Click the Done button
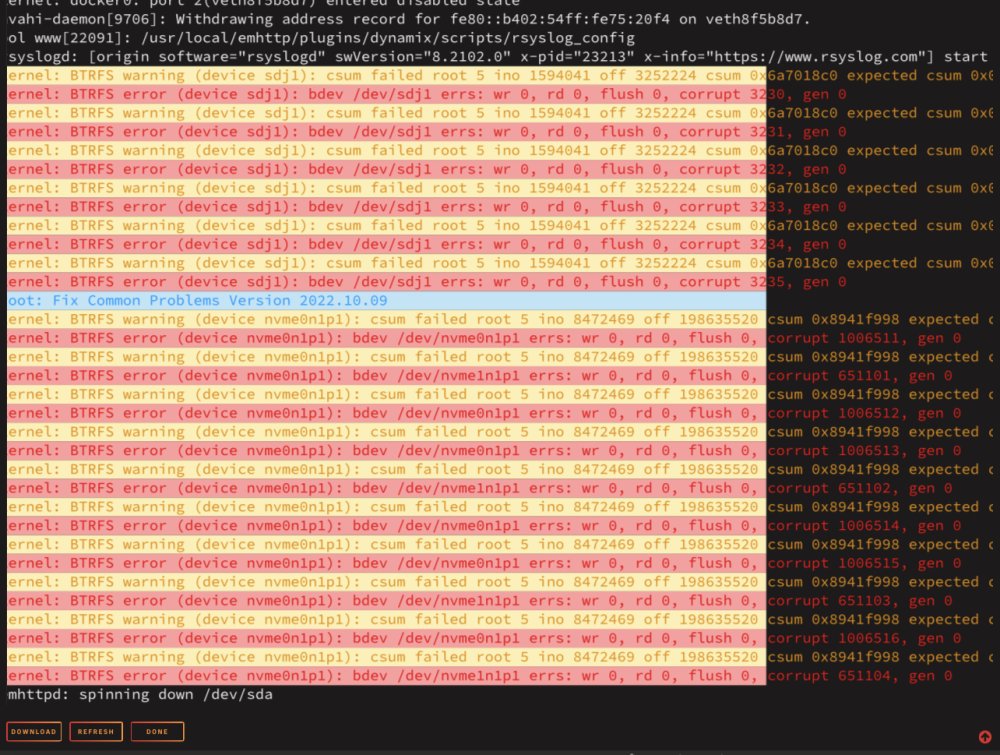 point(157,731)
